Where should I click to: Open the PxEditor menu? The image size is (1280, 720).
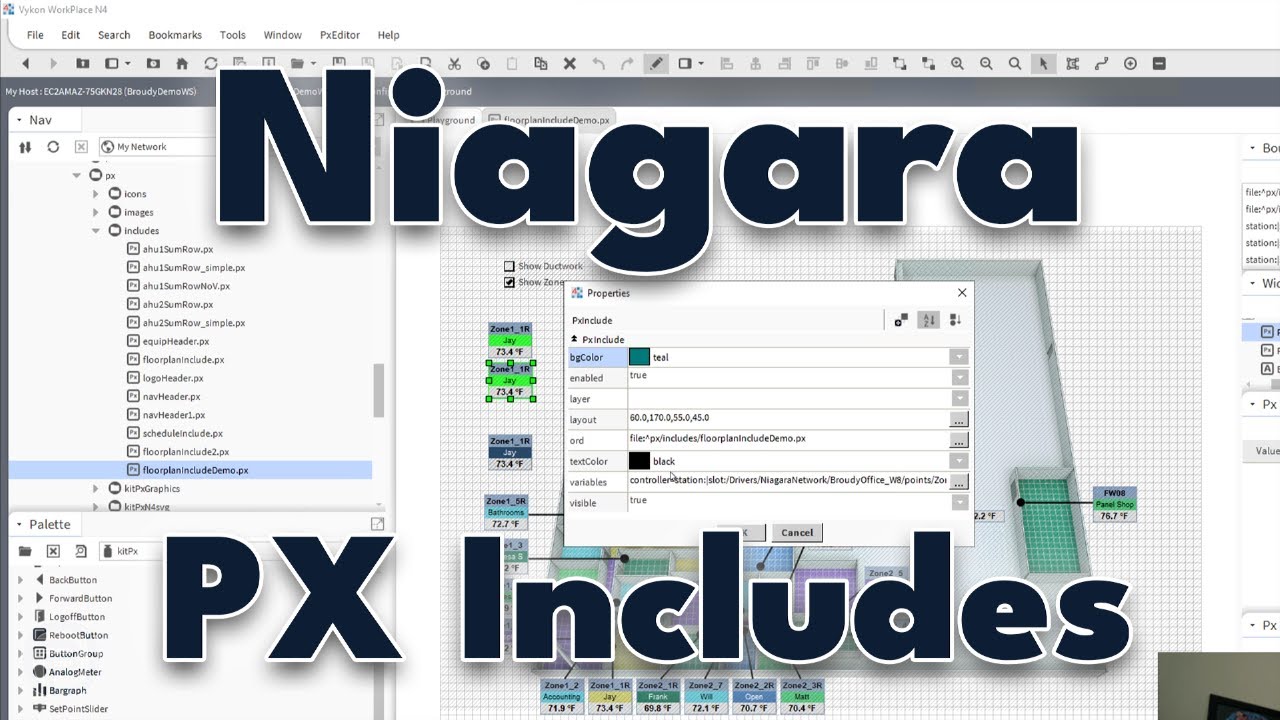tap(340, 35)
